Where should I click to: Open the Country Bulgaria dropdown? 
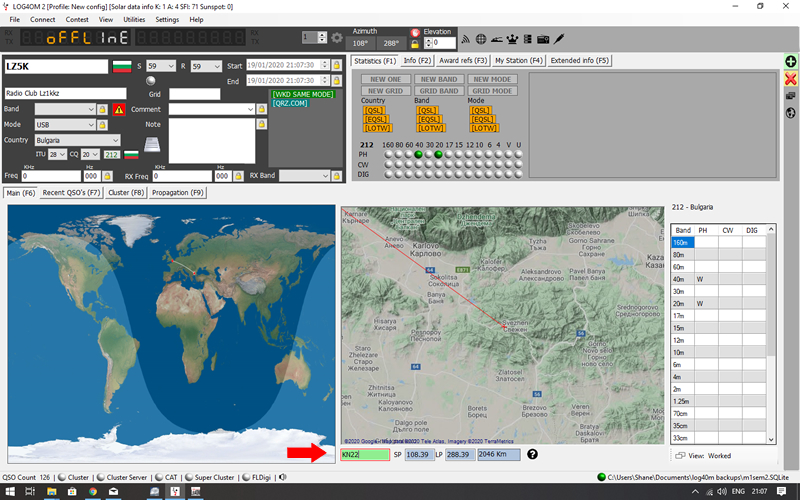115,140
